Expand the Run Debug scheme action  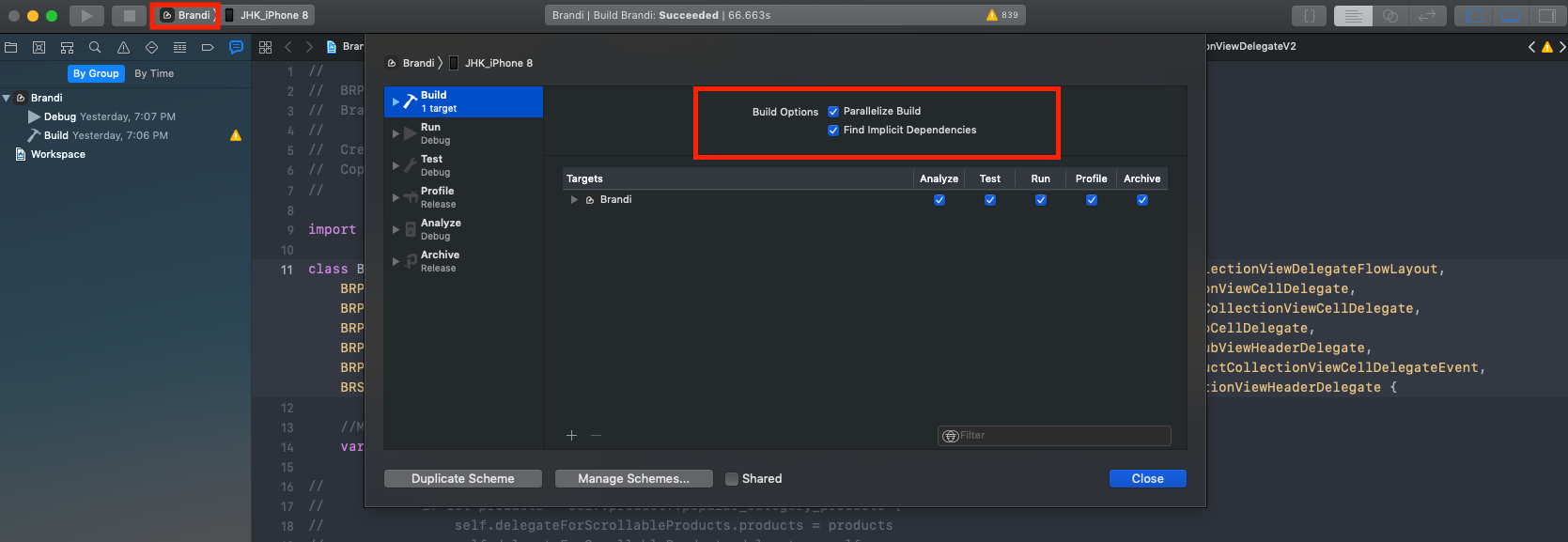(396, 133)
